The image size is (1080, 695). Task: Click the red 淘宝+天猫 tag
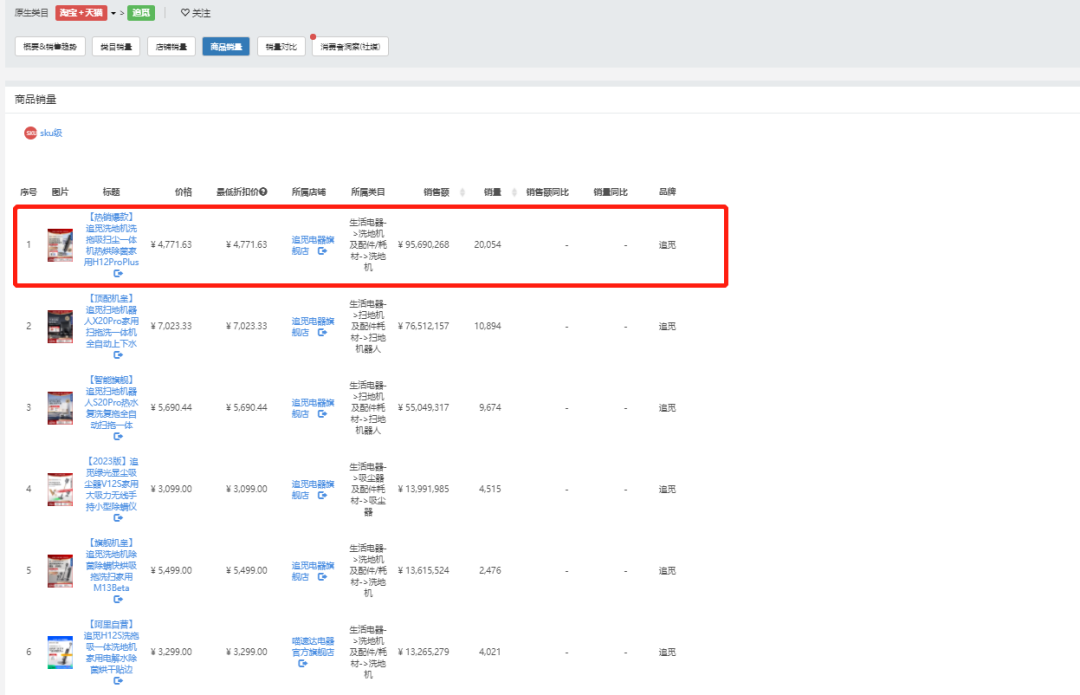81,13
